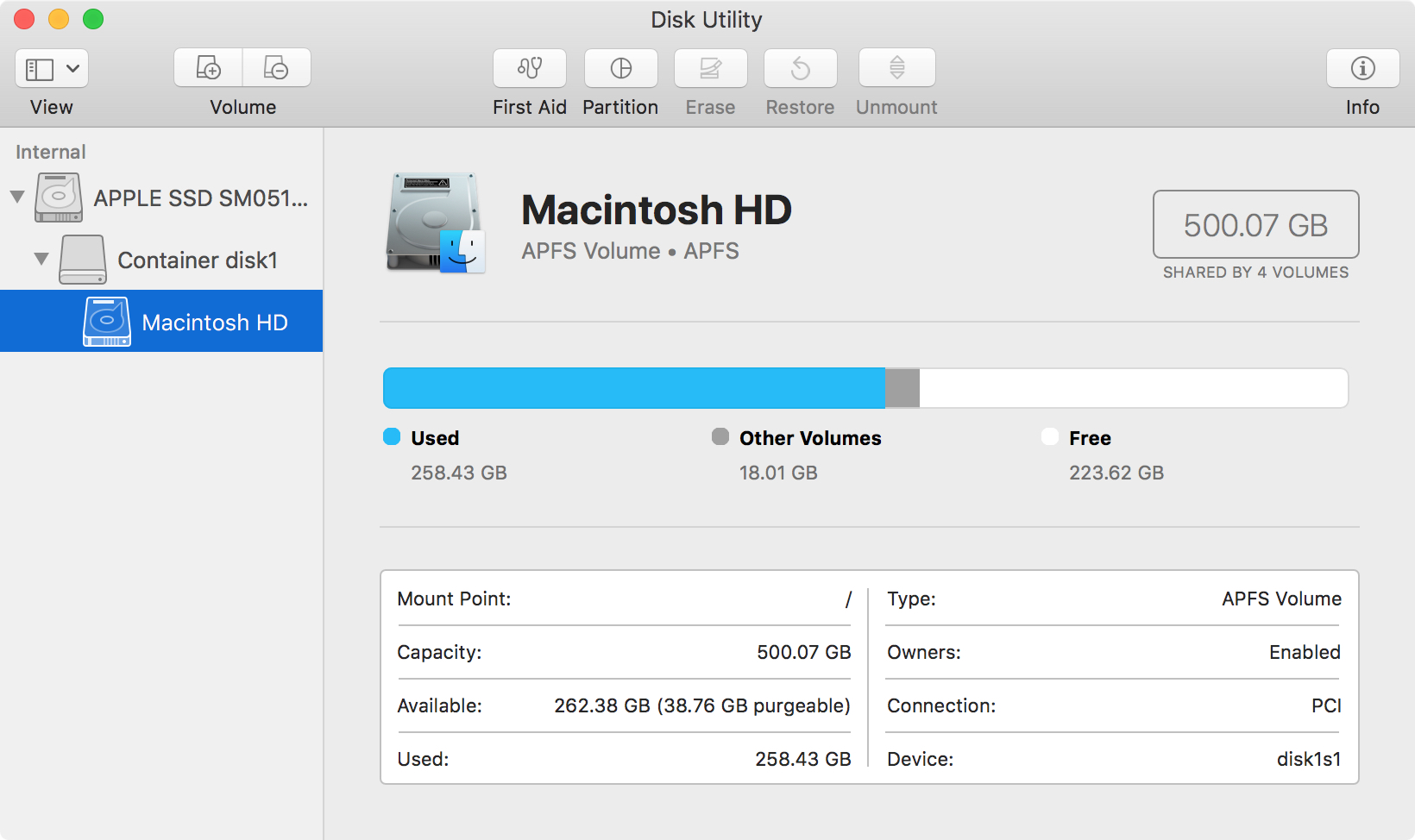
Task: Select Container disk1 in sidebar
Action: 198,260
